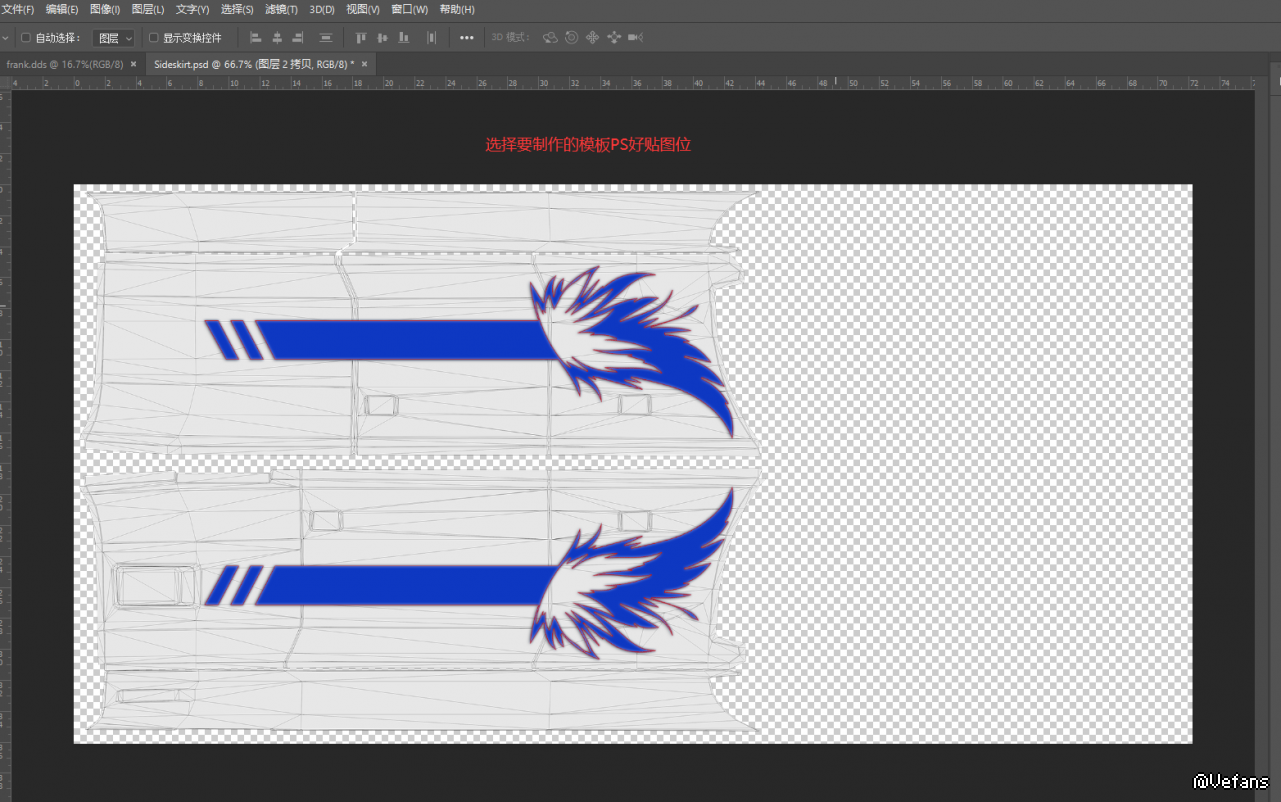The image size is (1281, 802).
Task: Open the 图像(I) menu
Action: [105, 9]
